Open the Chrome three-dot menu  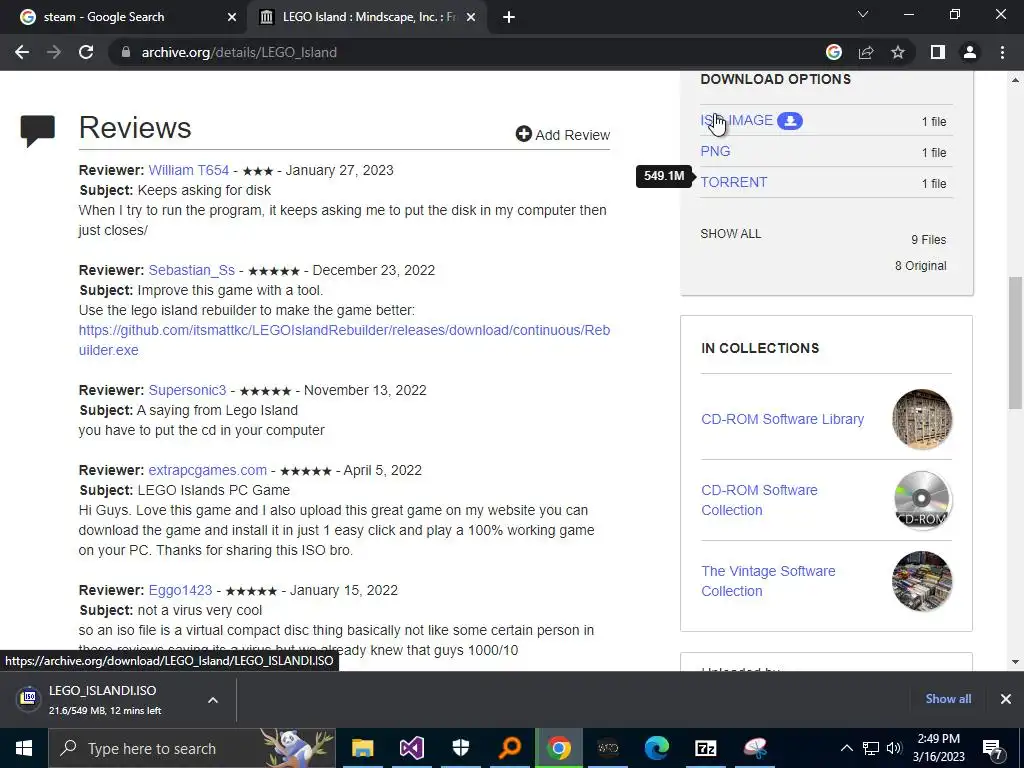tap(1002, 52)
